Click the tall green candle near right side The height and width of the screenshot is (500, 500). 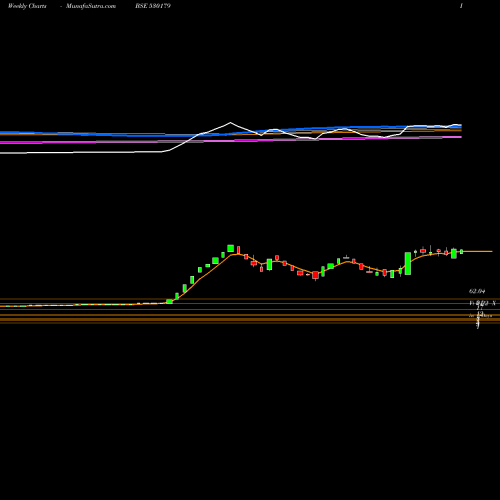(x=408, y=263)
